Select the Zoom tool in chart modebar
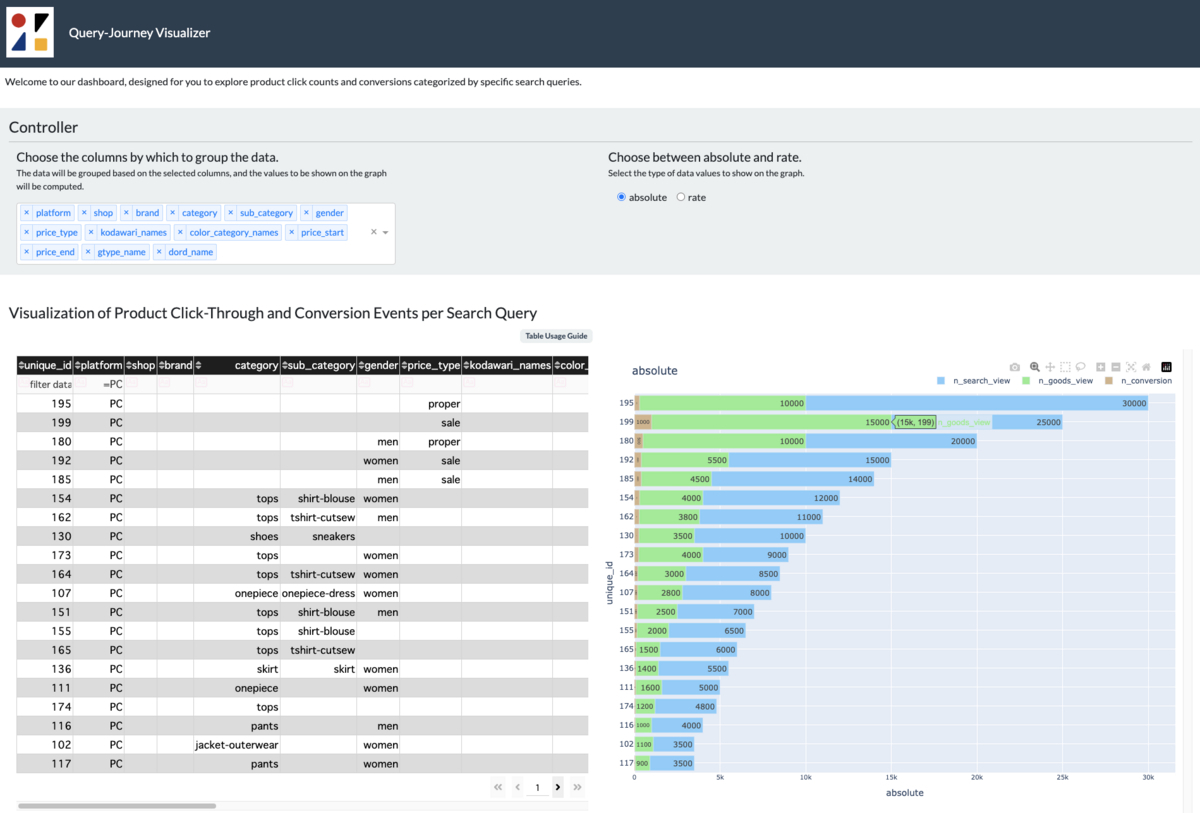 (1035, 367)
